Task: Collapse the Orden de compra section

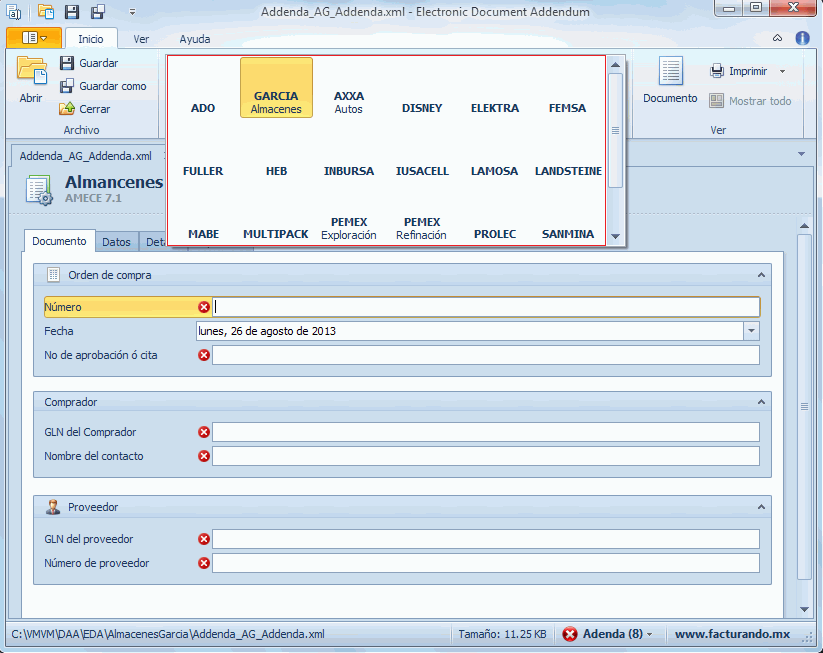Action: coord(761,274)
